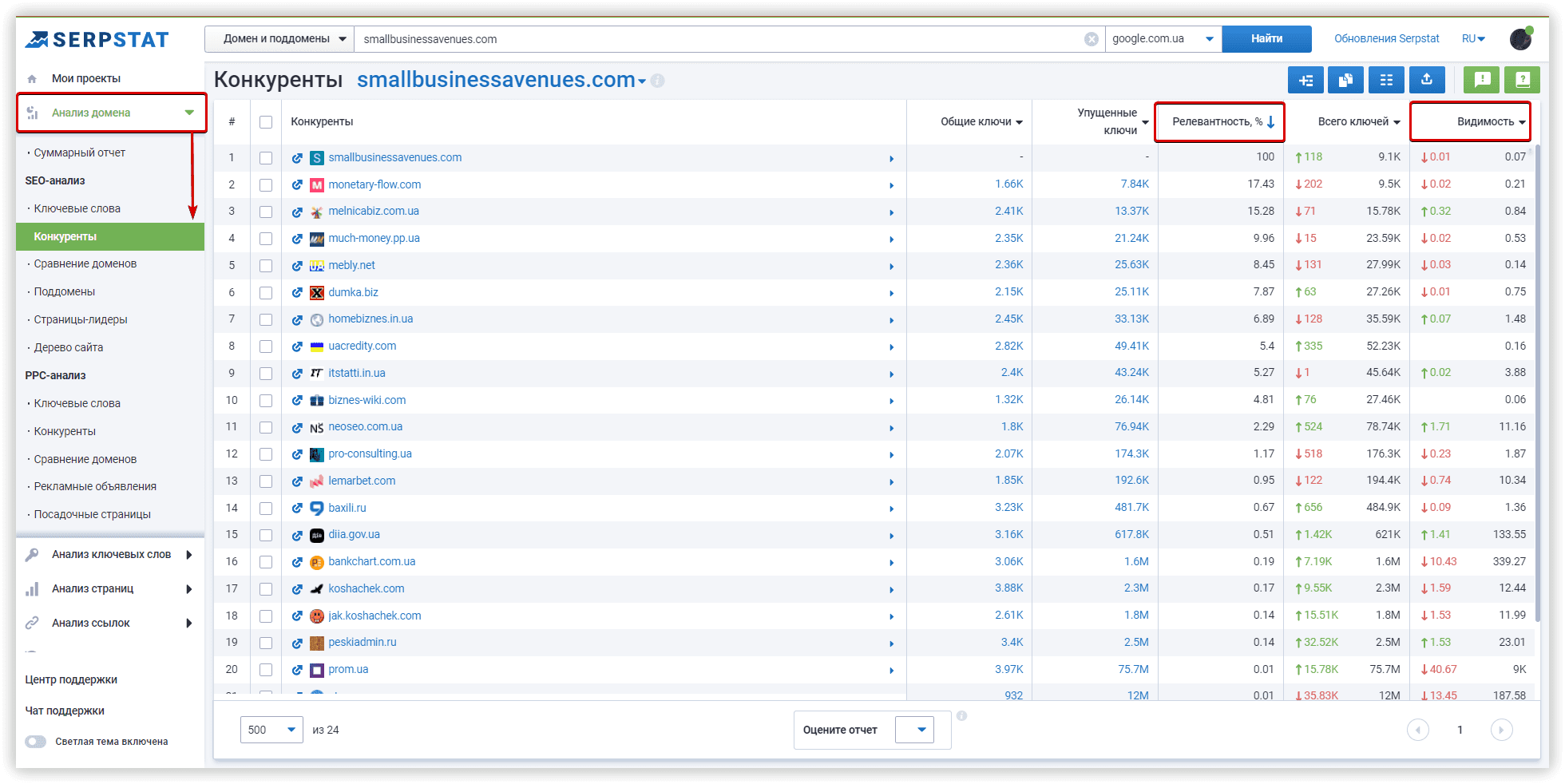Open the RU language dropdown
The height and width of the screenshot is (784, 1565).
click(x=1473, y=39)
